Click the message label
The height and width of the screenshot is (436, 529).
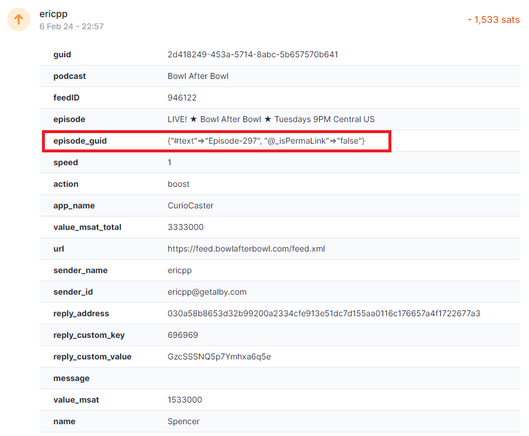coord(72,379)
